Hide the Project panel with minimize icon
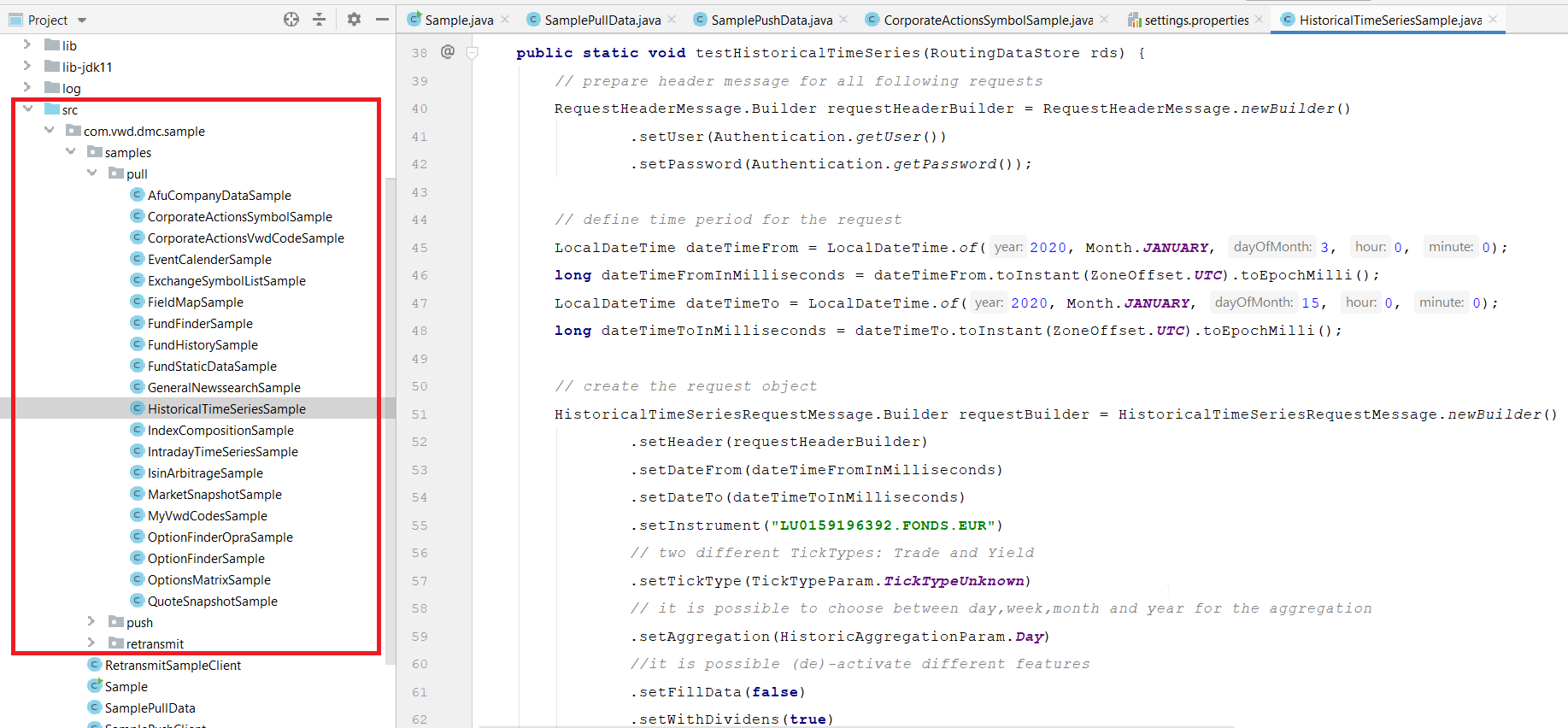This screenshot has height=728, width=1568. point(382,20)
